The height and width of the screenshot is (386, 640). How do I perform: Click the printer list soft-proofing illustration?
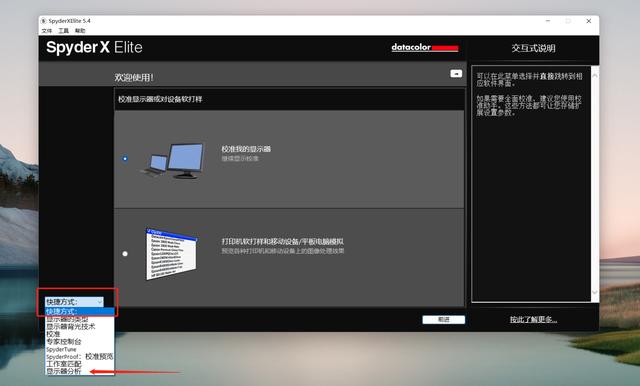tap(172, 254)
